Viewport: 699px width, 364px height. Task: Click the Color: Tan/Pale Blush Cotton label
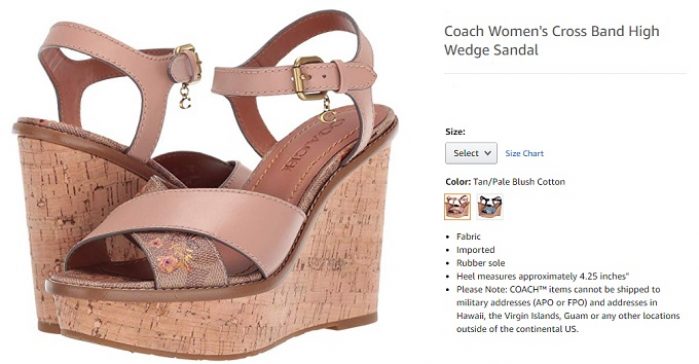click(505, 182)
